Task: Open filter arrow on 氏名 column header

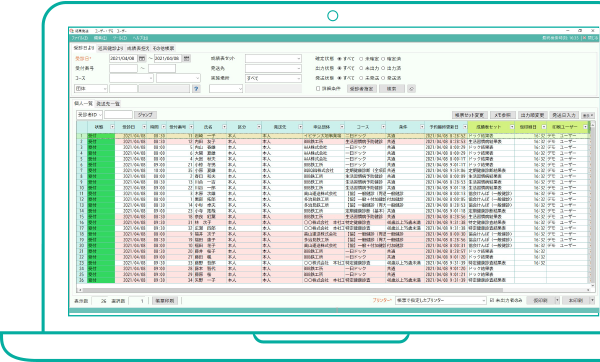Action: point(223,127)
